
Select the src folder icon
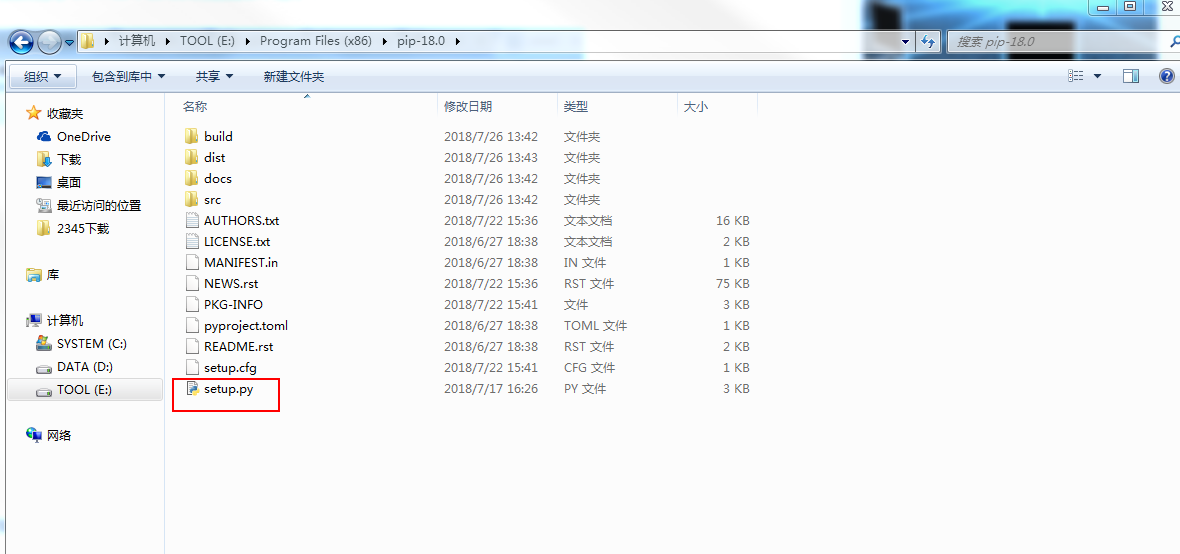[x=192, y=199]
